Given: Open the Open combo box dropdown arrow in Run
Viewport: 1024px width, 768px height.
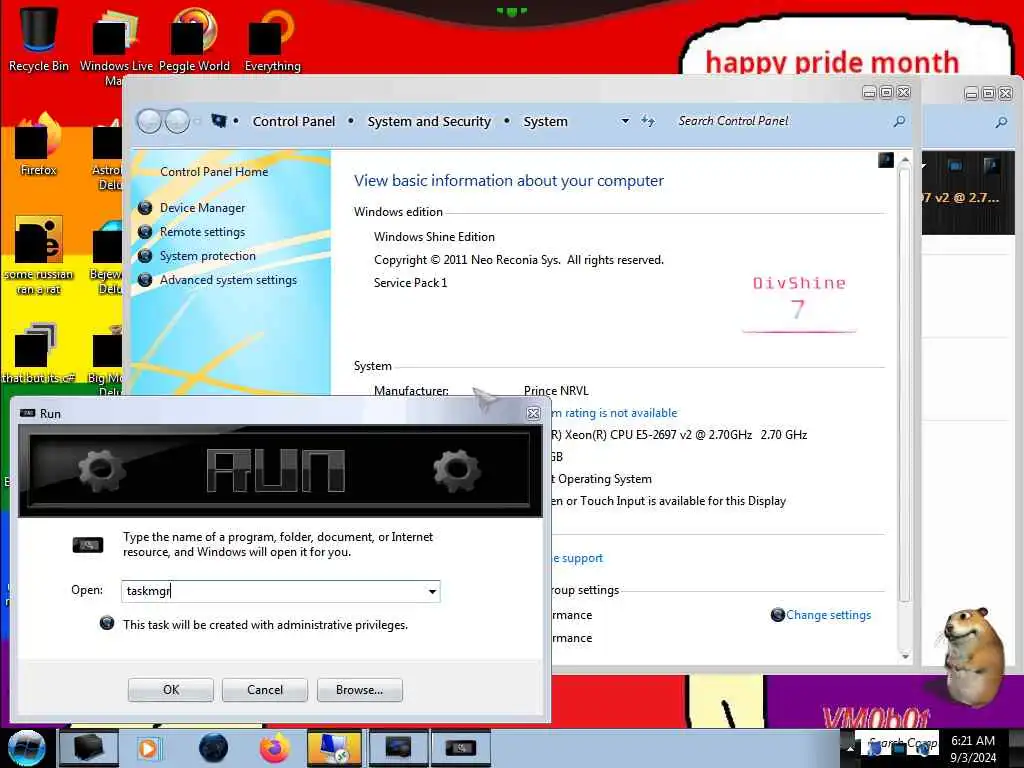Looking at the screenshot, I should (x=432, y=592).
